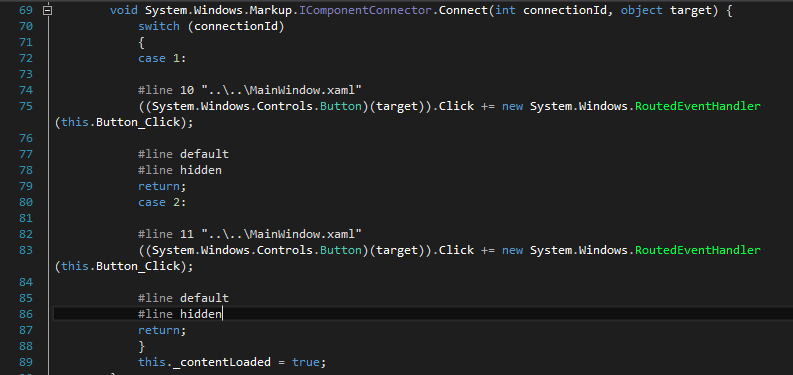
Task: Click the closing brace on line 88
Action: pos(142,346)
